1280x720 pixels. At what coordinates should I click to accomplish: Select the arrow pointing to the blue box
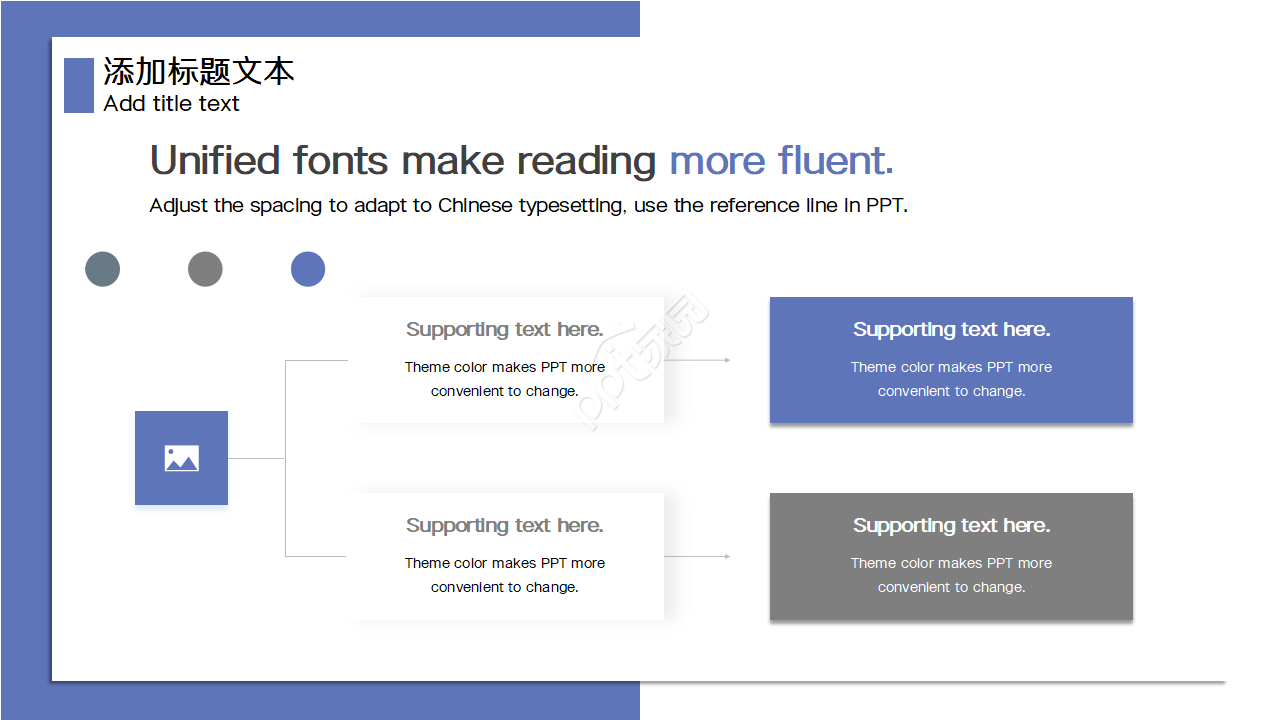point(698,360)
